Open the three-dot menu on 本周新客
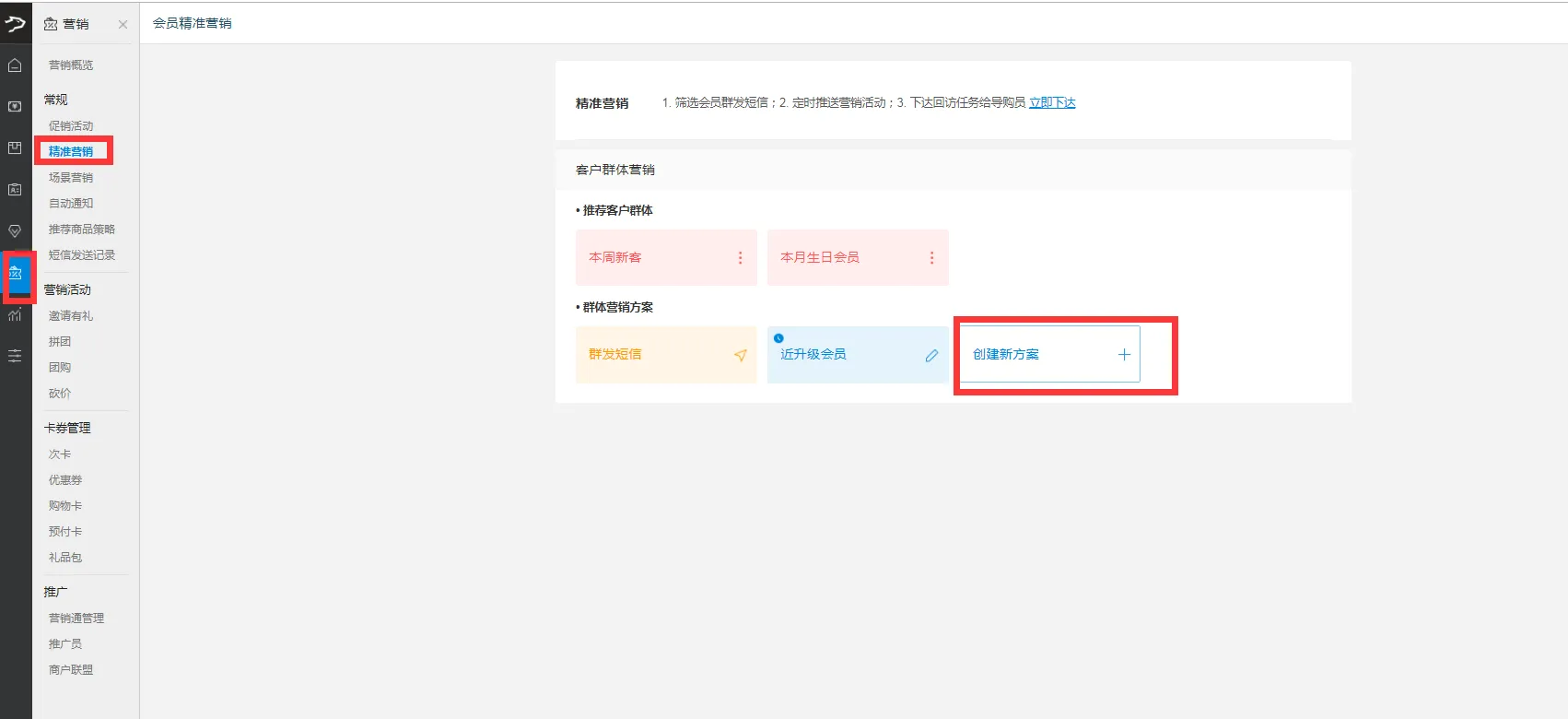This screenshot has height=719, width=1568. click(x=740, y=258)
